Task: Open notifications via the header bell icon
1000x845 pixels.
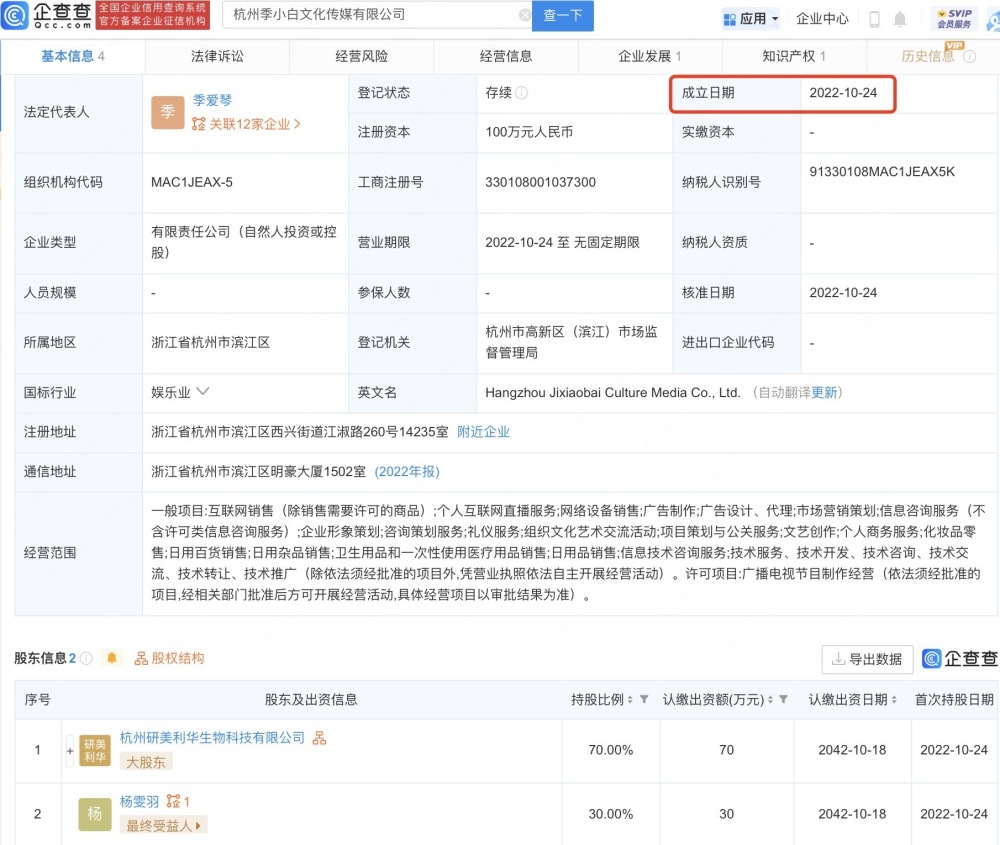Action: (900, 19)
